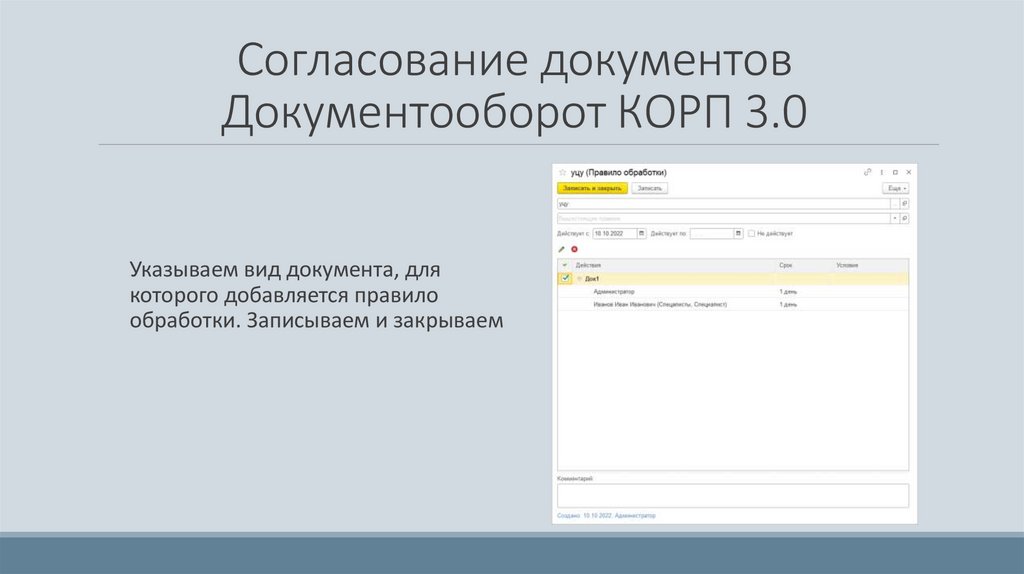Click the checkmark column header in table
This screenshot has height=574, width=1024.
564,265
